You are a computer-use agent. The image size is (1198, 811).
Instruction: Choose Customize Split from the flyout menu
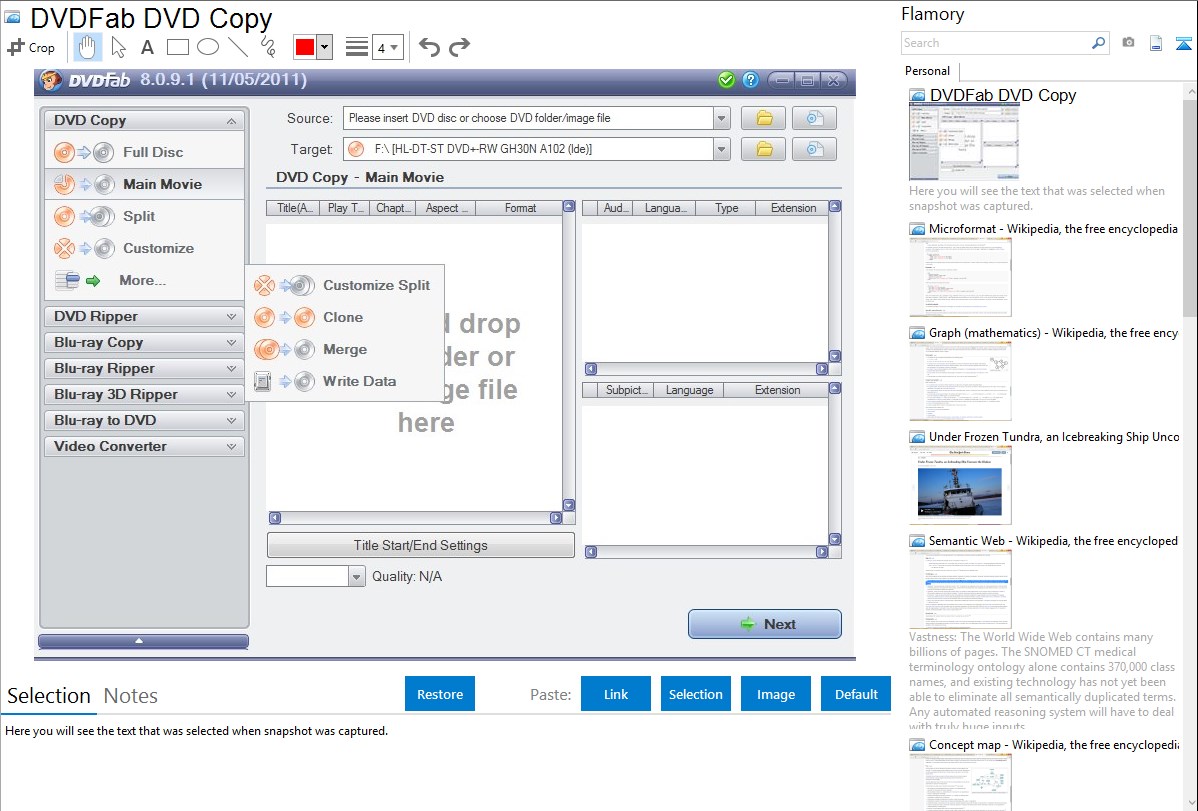[x=344, y=285]
